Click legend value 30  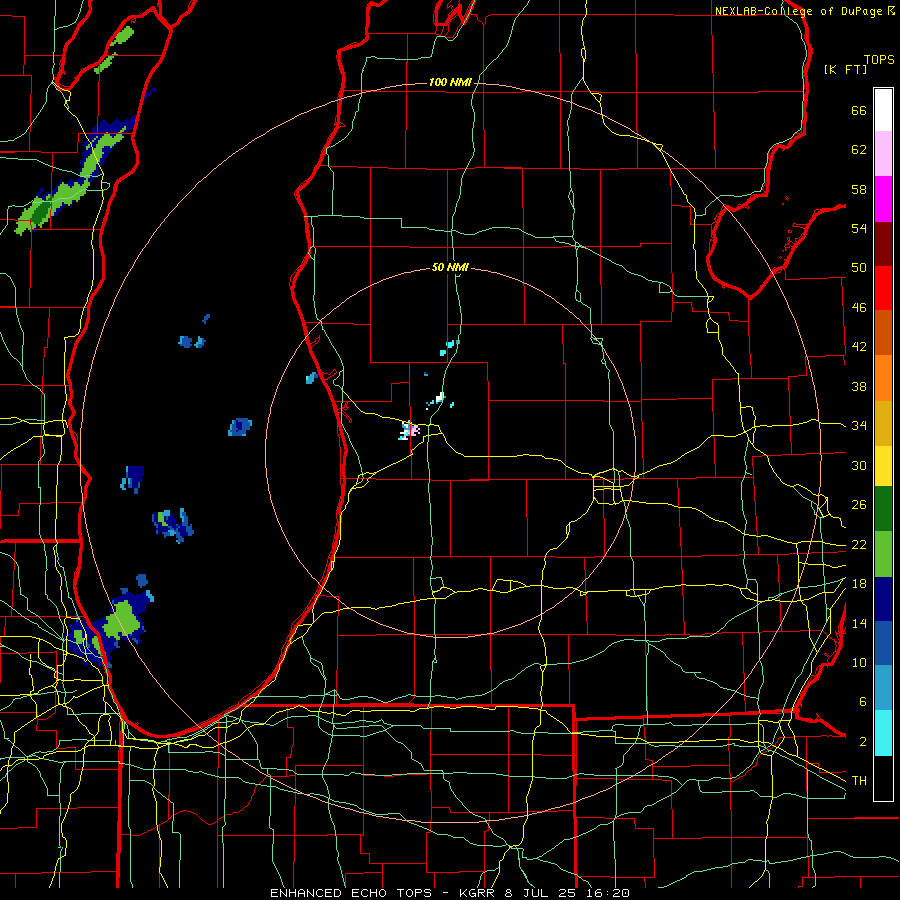tap(859, 465)
